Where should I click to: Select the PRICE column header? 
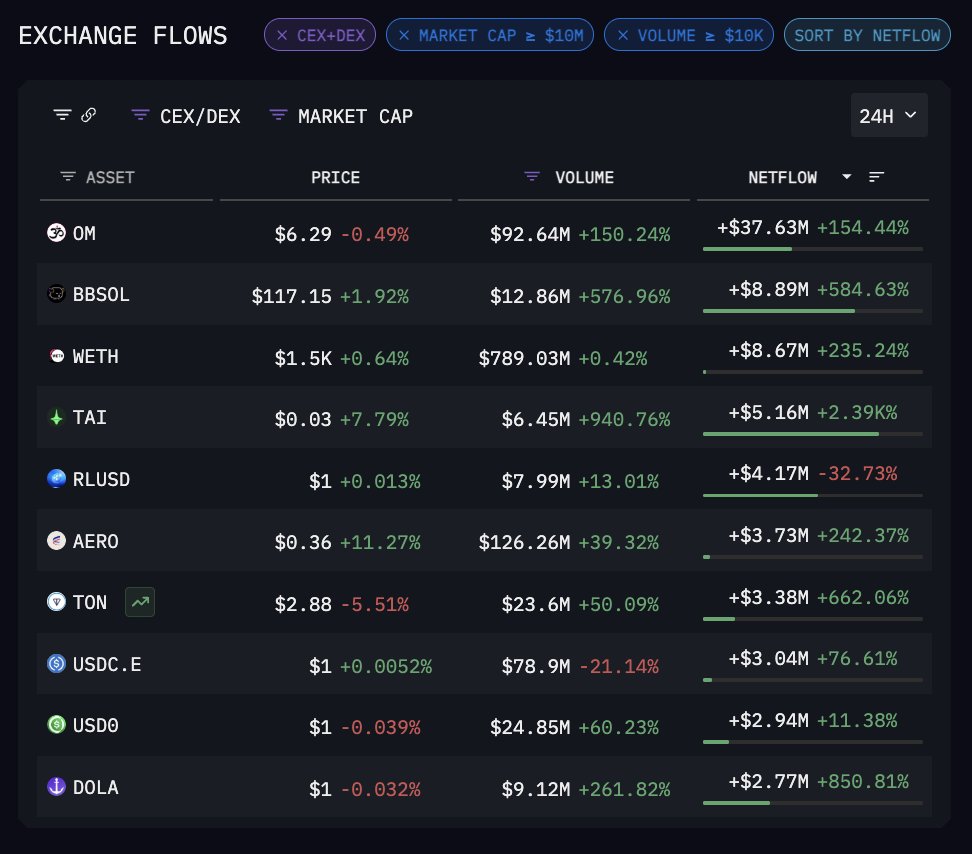point(335,177)
